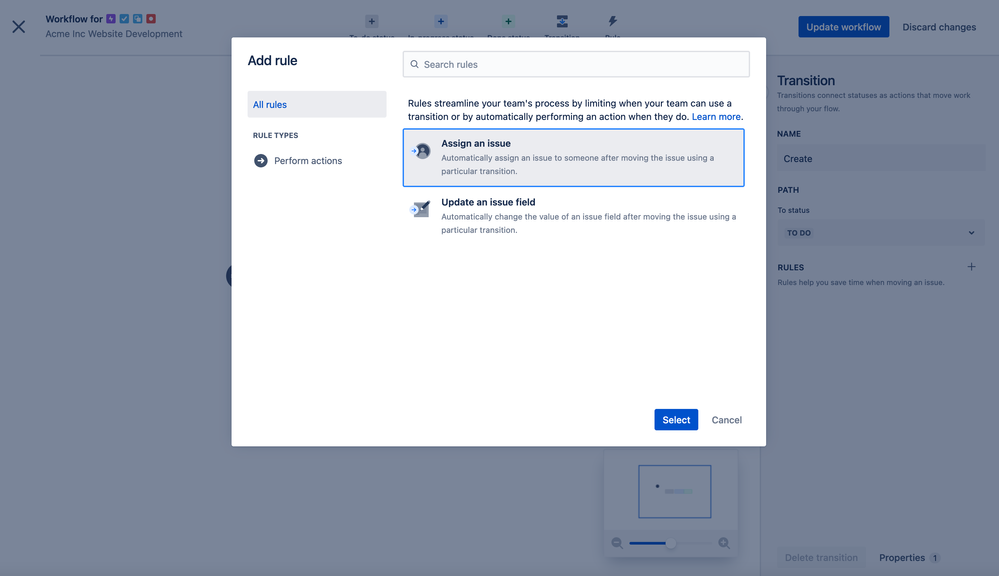
Task: Click the Add rule dialog heading
Action: click(x=272, y=61)
